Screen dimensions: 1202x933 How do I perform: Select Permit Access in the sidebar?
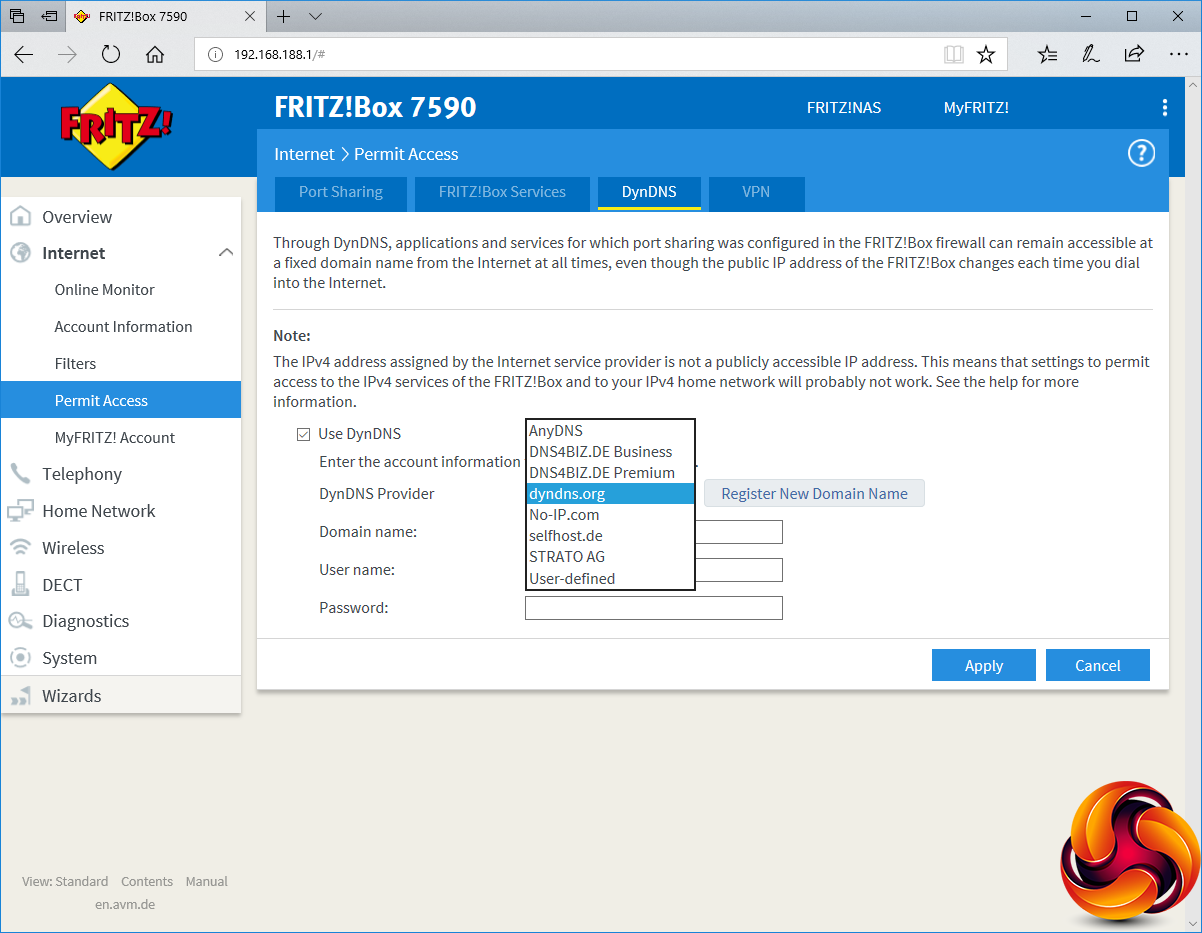(121, 400)
